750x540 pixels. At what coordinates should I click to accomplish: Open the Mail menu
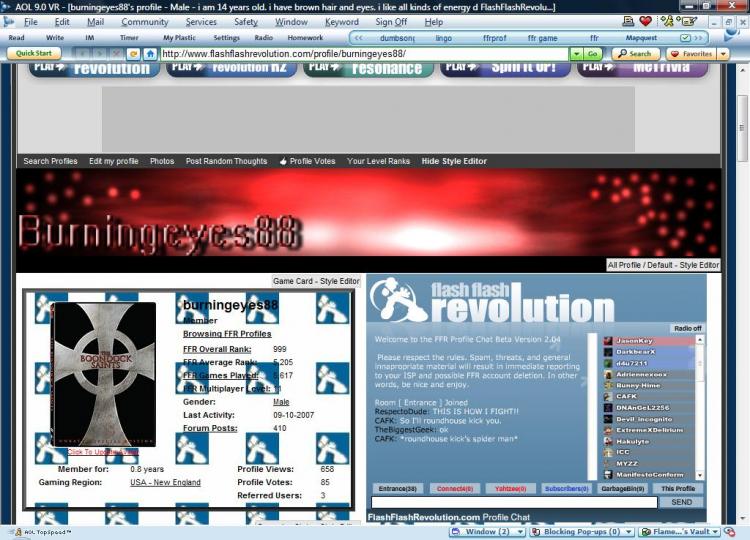click(x=95, y=22)
